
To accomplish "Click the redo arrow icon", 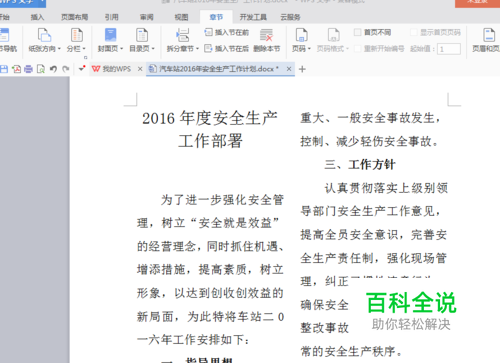I will 66,69.
